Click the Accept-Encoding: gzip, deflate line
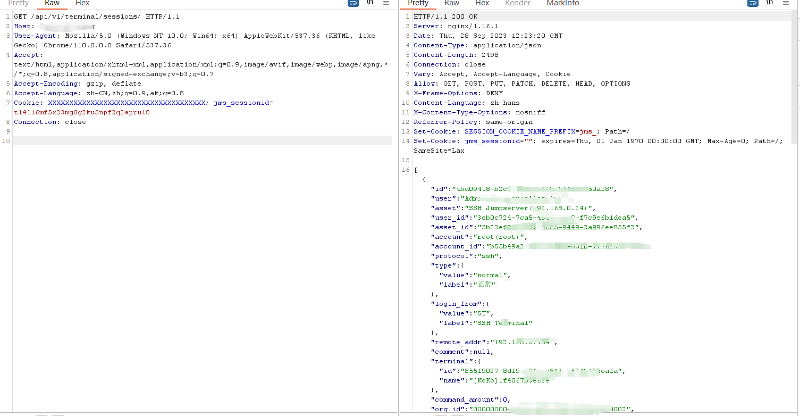Image resolution: width=800 pixels, height=416 pixels. point(78,84)
